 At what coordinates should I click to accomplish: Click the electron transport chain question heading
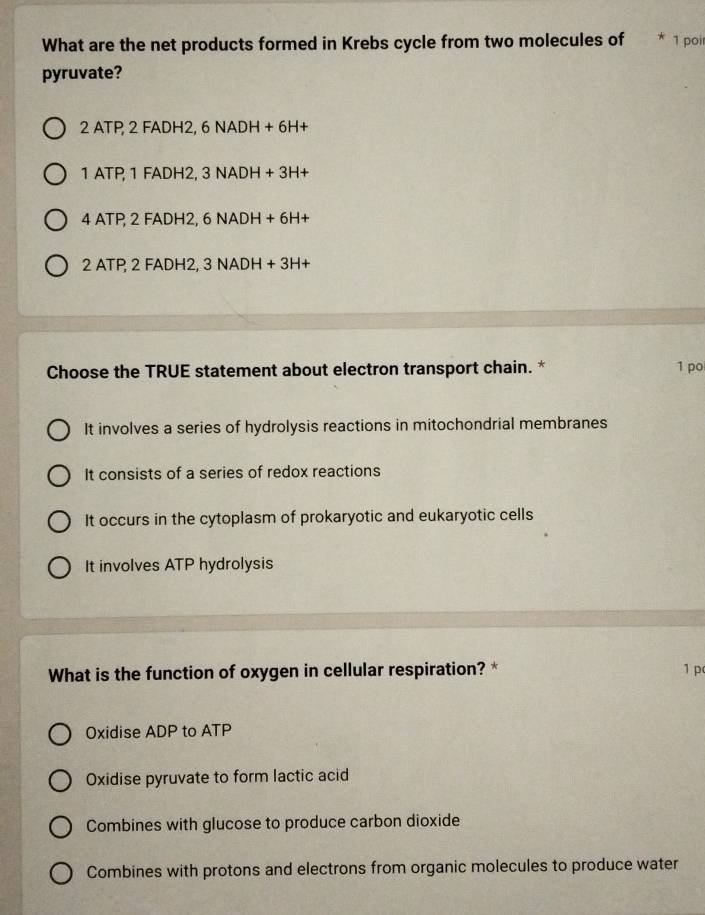click(x=289, y=370)
